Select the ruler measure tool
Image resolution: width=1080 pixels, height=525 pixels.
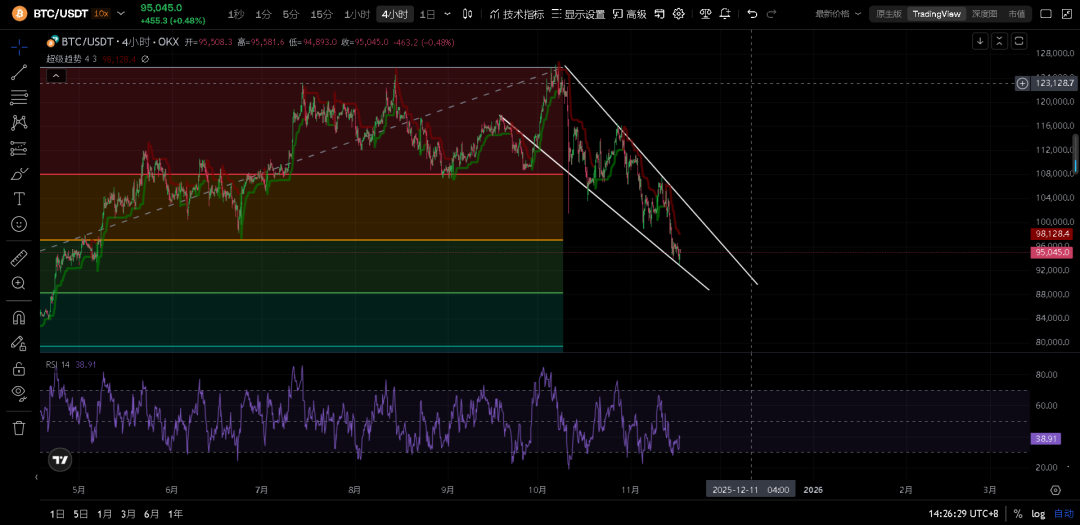pyautogui.click(x=19, y=258)
